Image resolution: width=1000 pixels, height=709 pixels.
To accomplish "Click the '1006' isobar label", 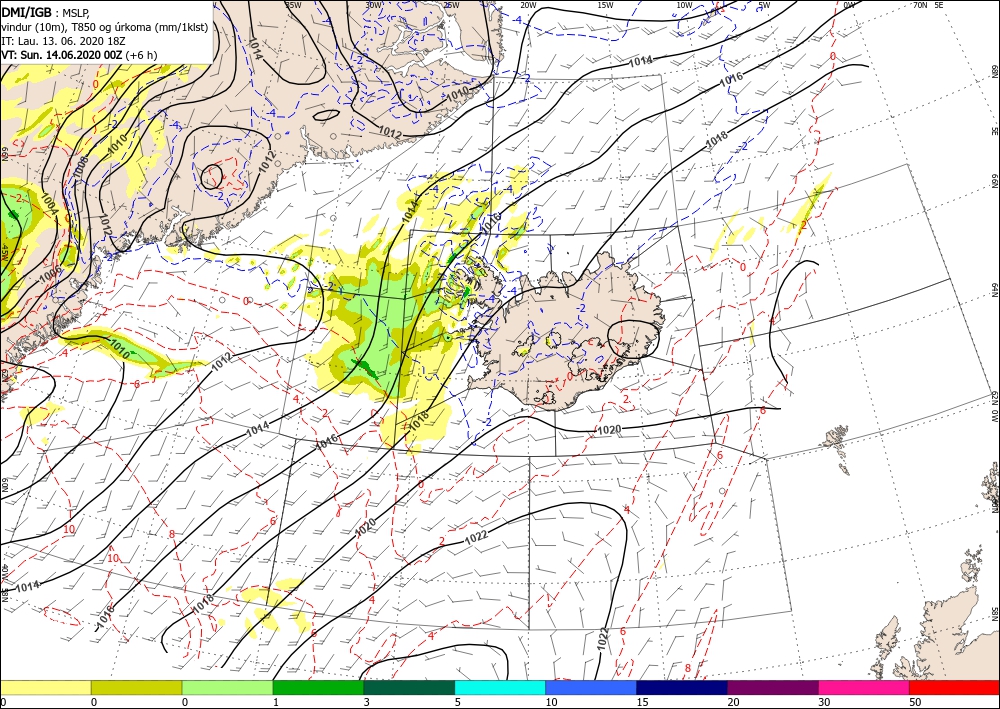I will click(50, 274).
